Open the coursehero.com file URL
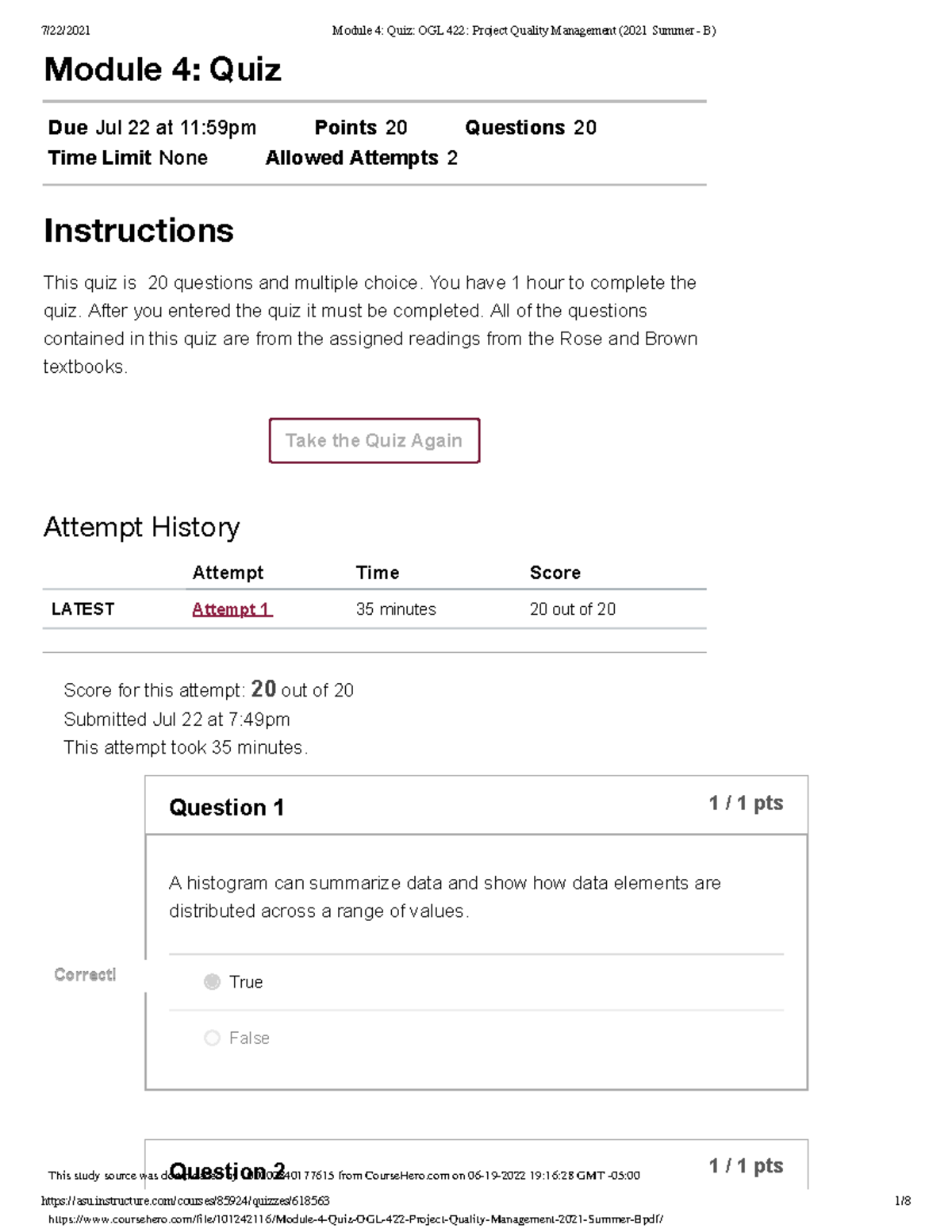The width and height of the screenshot is (952, 1232). coord(355,1219)
